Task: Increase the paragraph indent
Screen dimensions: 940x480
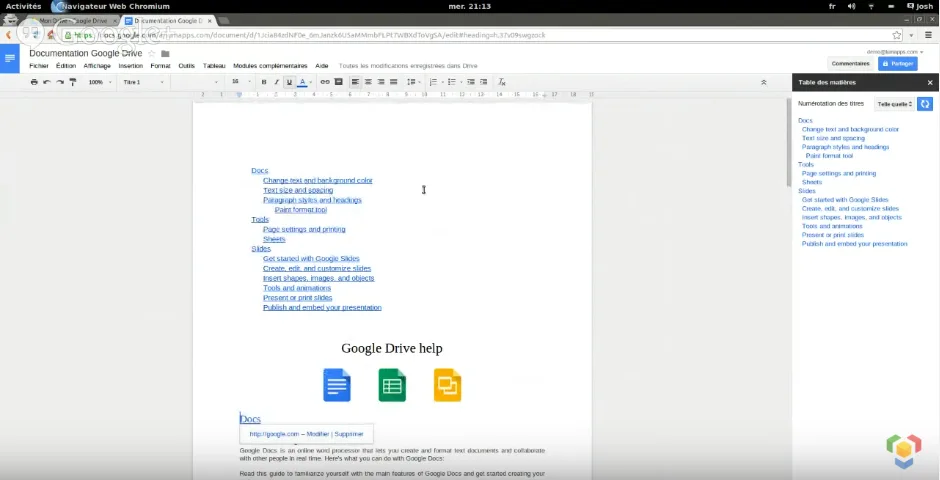Action: coord(483,82)
